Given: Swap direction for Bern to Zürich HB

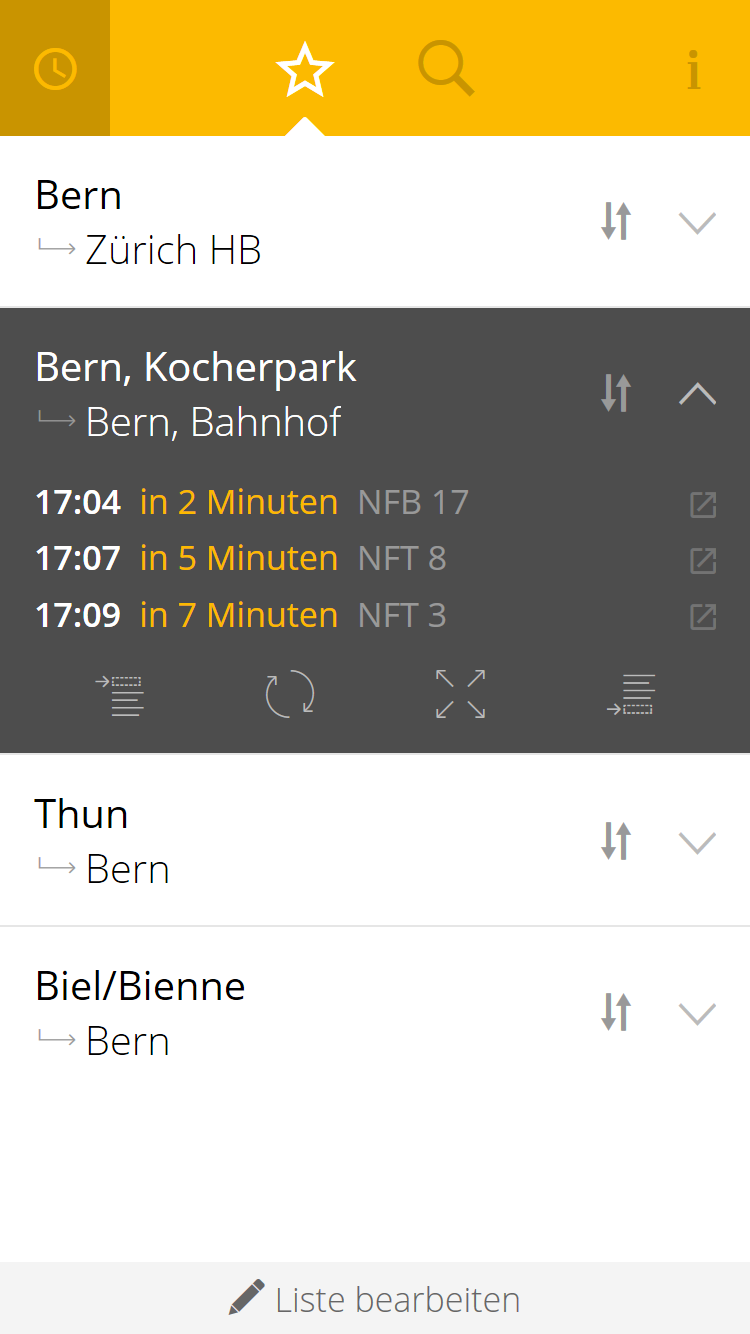Looking at the screenshot, I should 616,221.
